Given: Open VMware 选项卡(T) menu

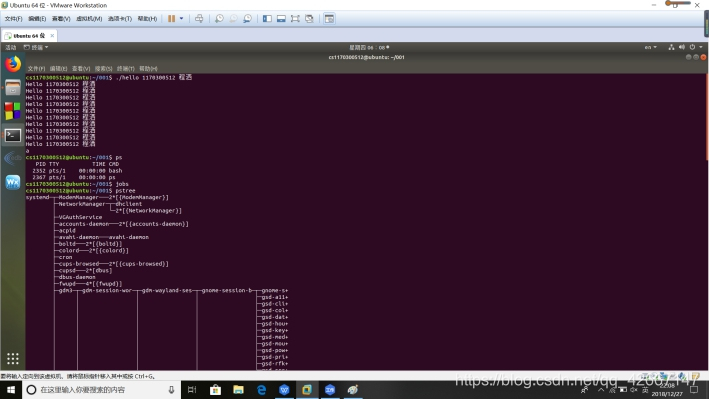Looking at the screenshot, I should (x=120, y=19).
